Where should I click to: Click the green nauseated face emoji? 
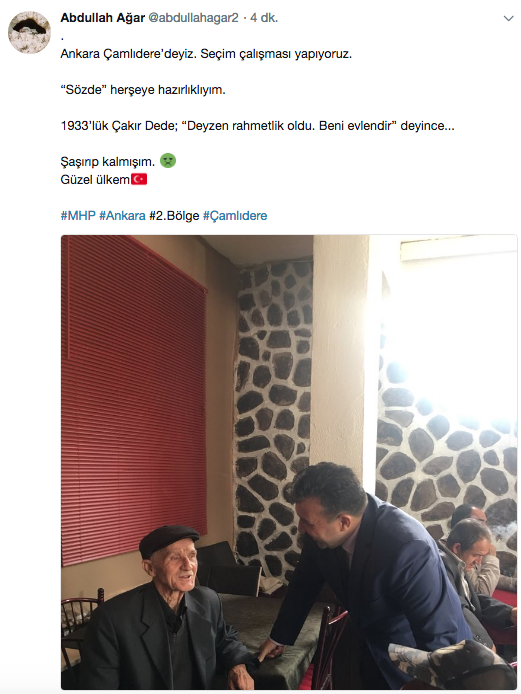pos(168,160)
